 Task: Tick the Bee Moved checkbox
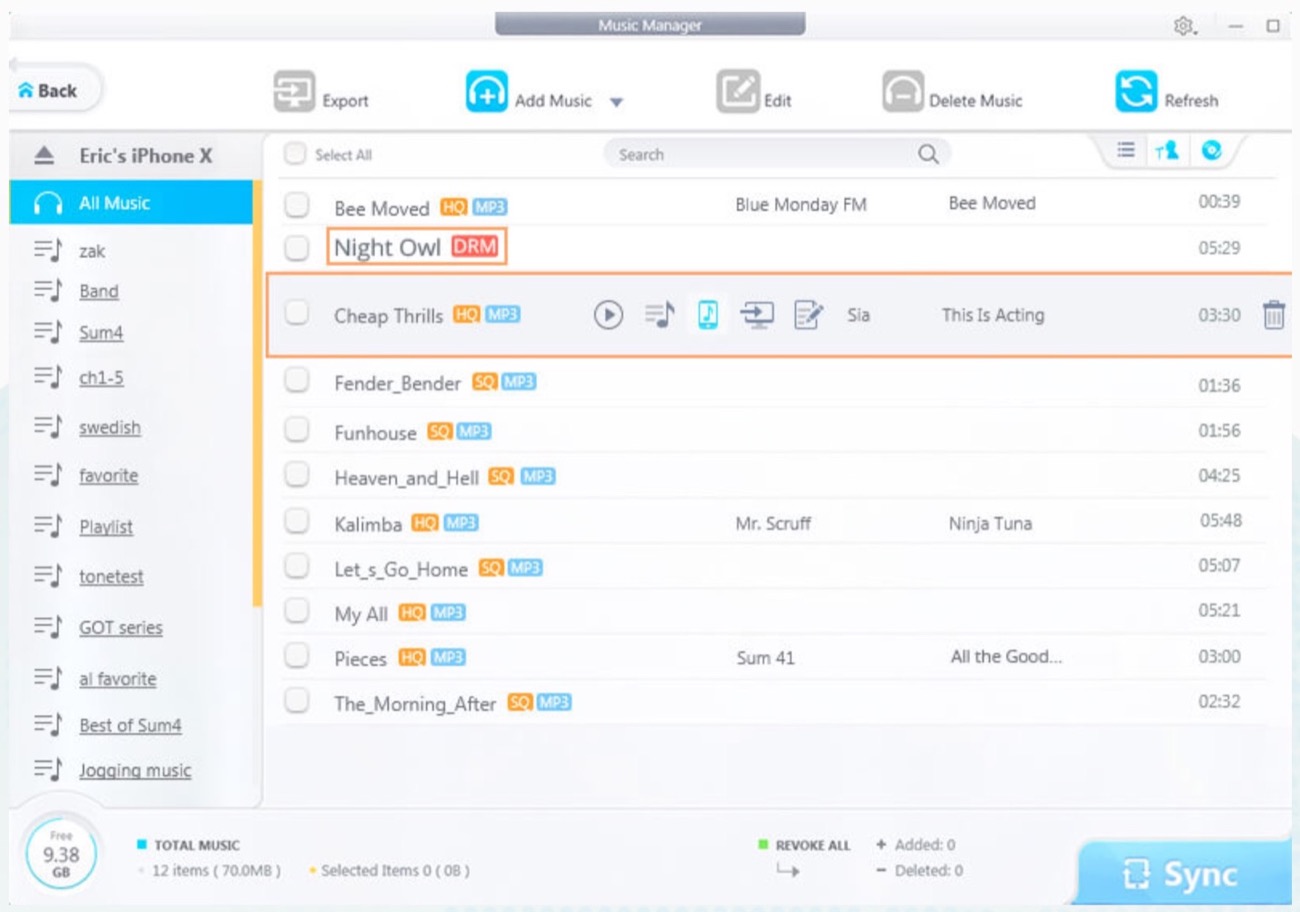point(297,205)
